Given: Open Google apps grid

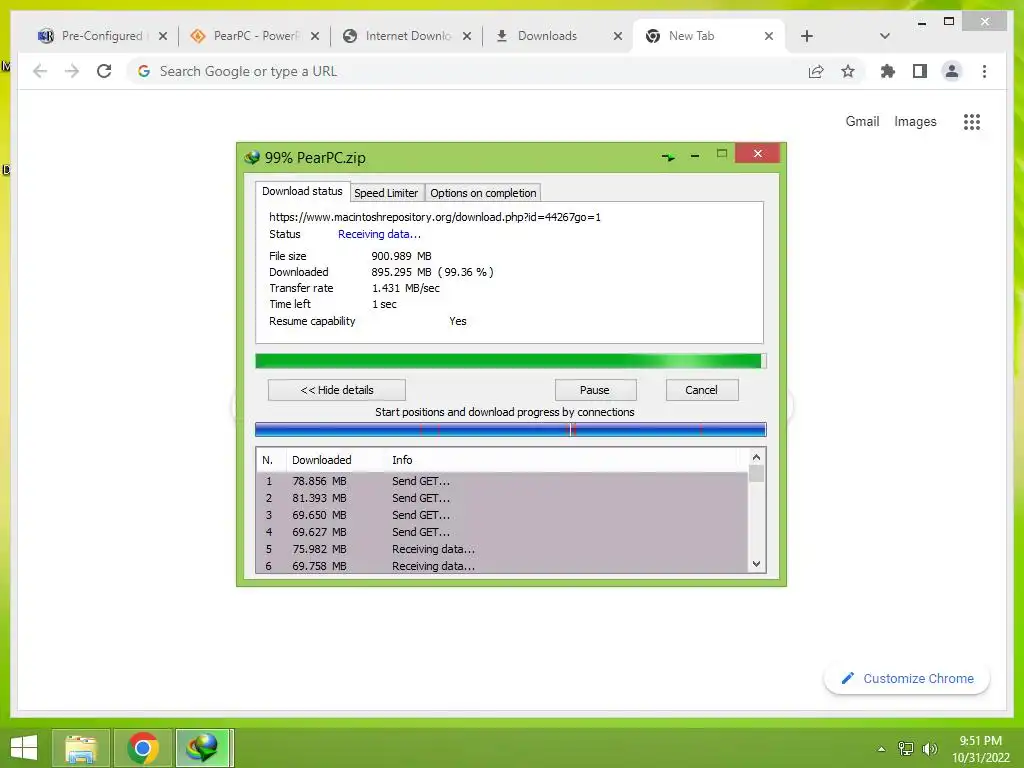Looking at the screenshot, I should [x=972, y=121].
